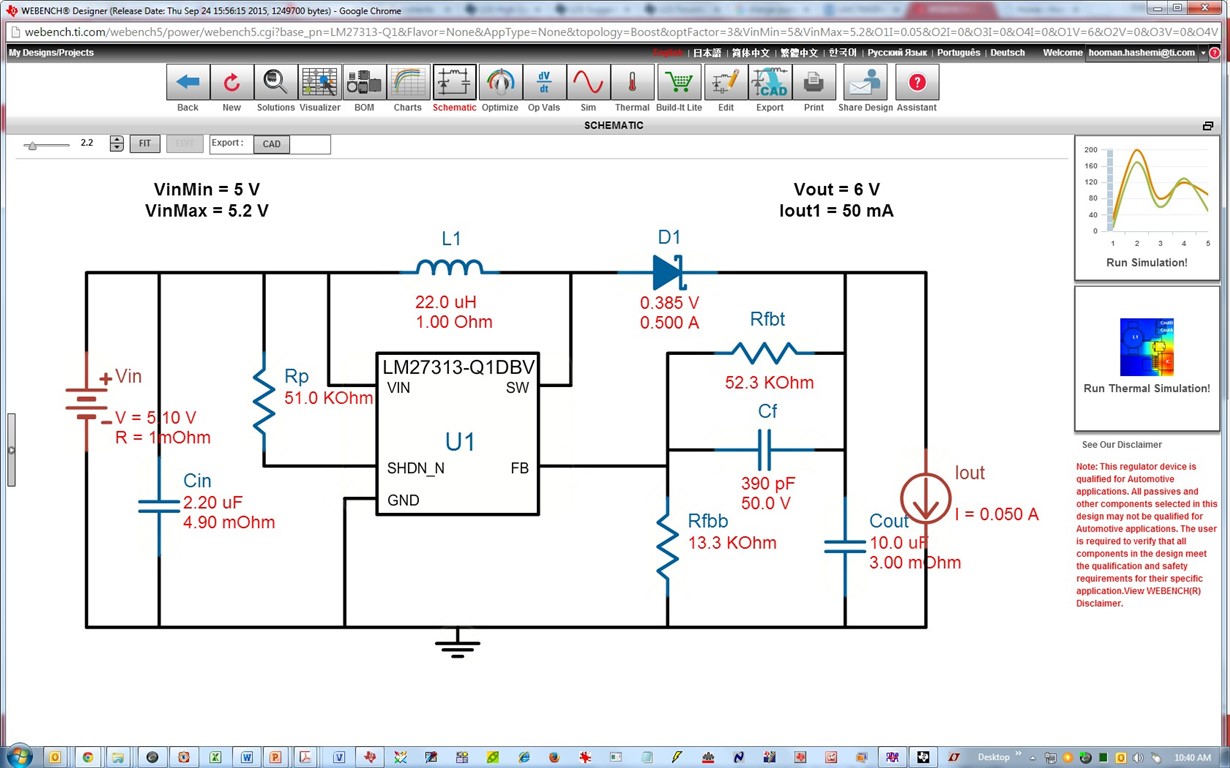Click the 51.0 KOhm Rp value
The image size is (1230, 768).
coord(328,398)
